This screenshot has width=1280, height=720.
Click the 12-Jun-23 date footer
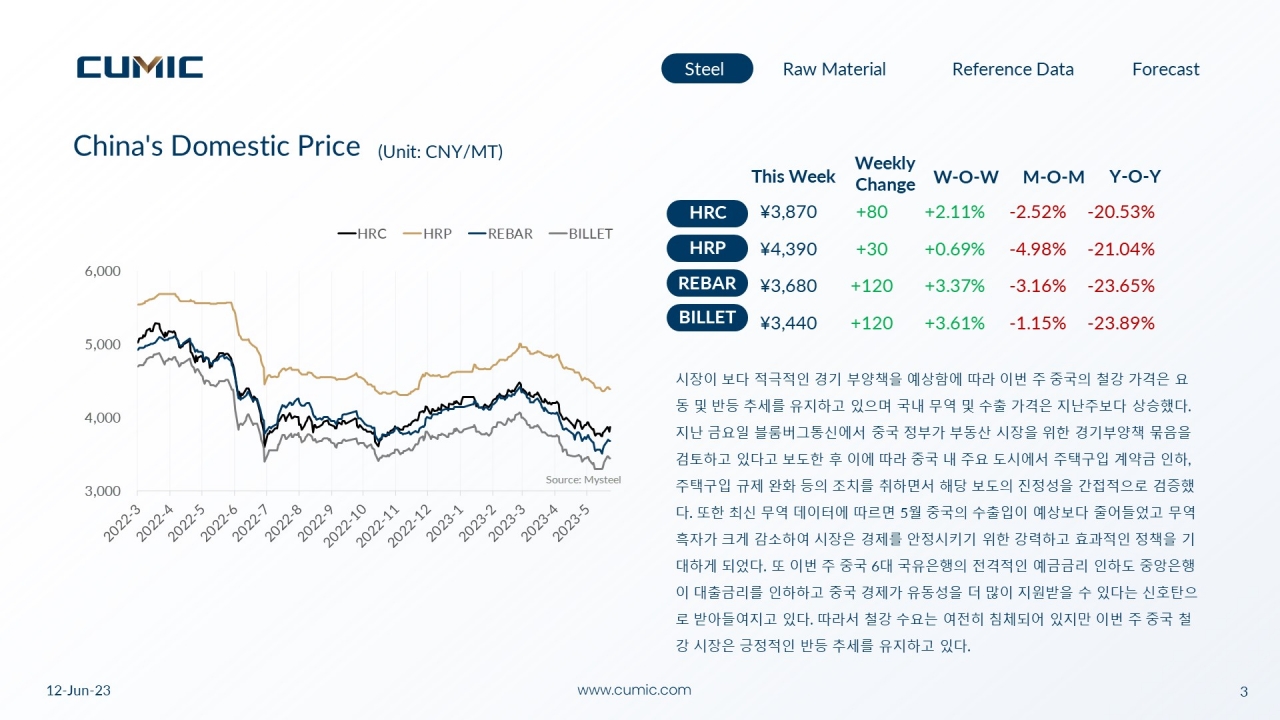80,691
